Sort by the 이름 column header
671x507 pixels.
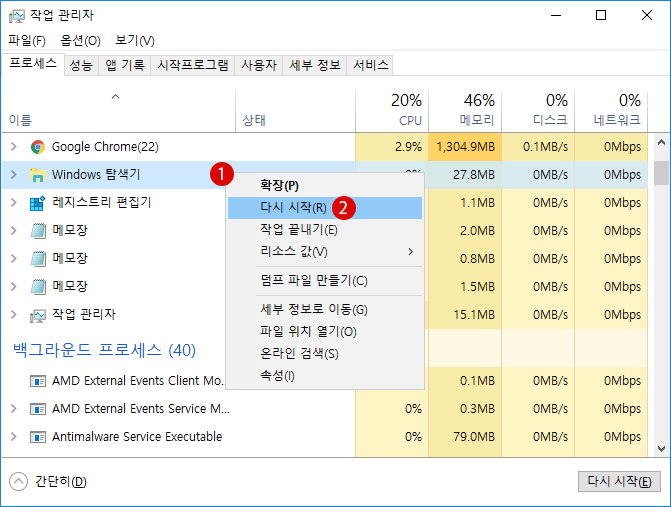pyautogui.click(x=118, y=111)
